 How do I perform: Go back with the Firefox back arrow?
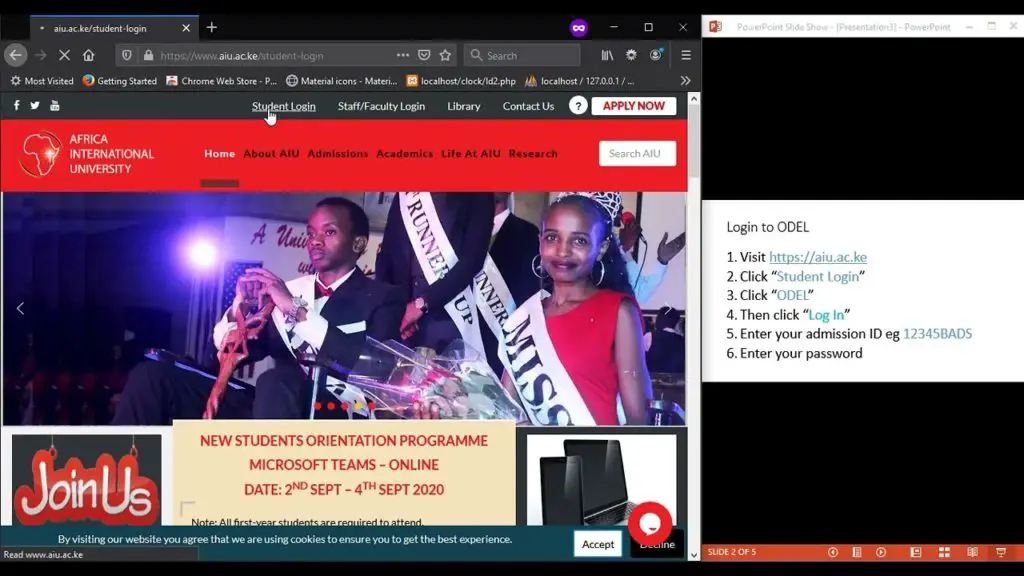[16, 56]
